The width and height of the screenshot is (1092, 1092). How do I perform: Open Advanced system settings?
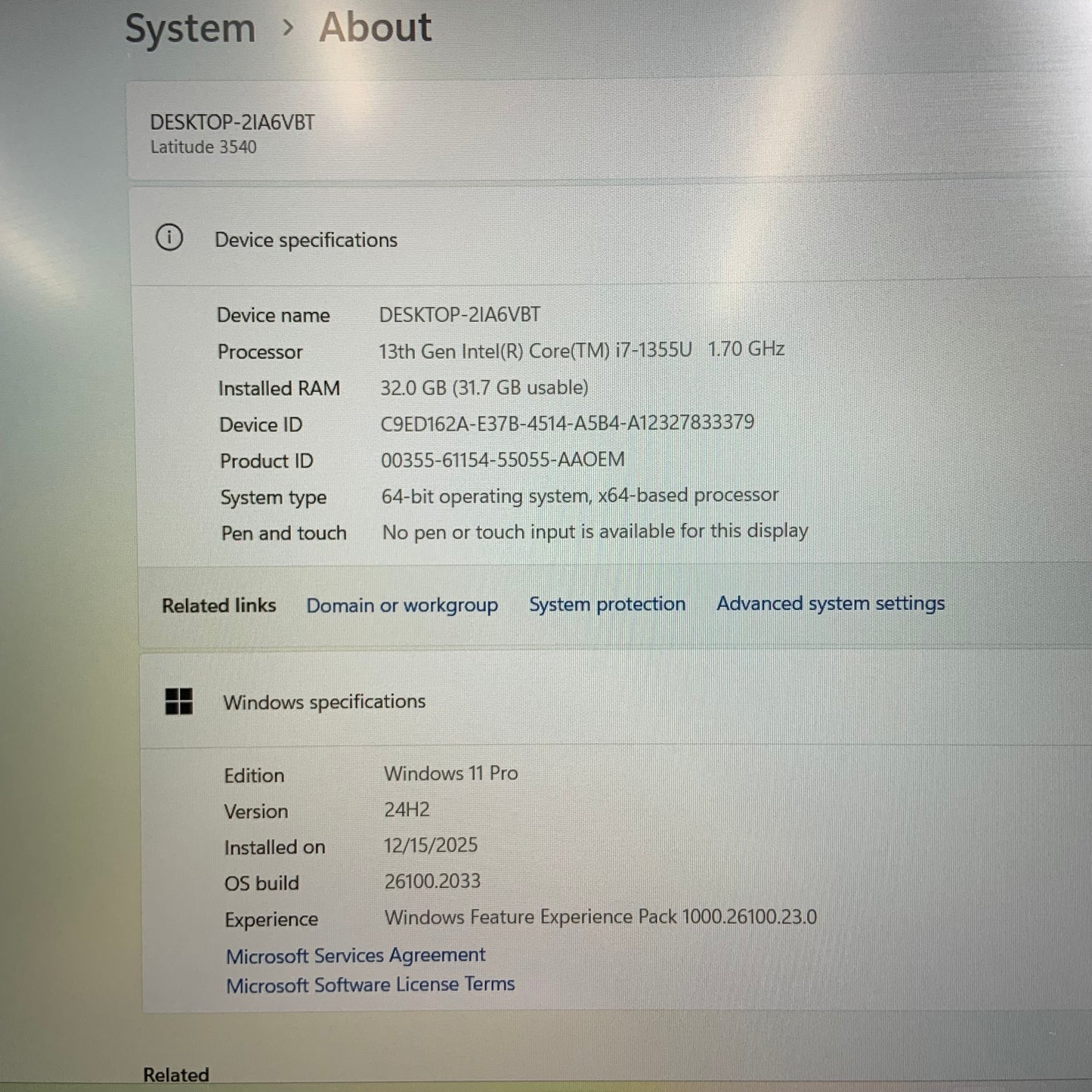829,603
